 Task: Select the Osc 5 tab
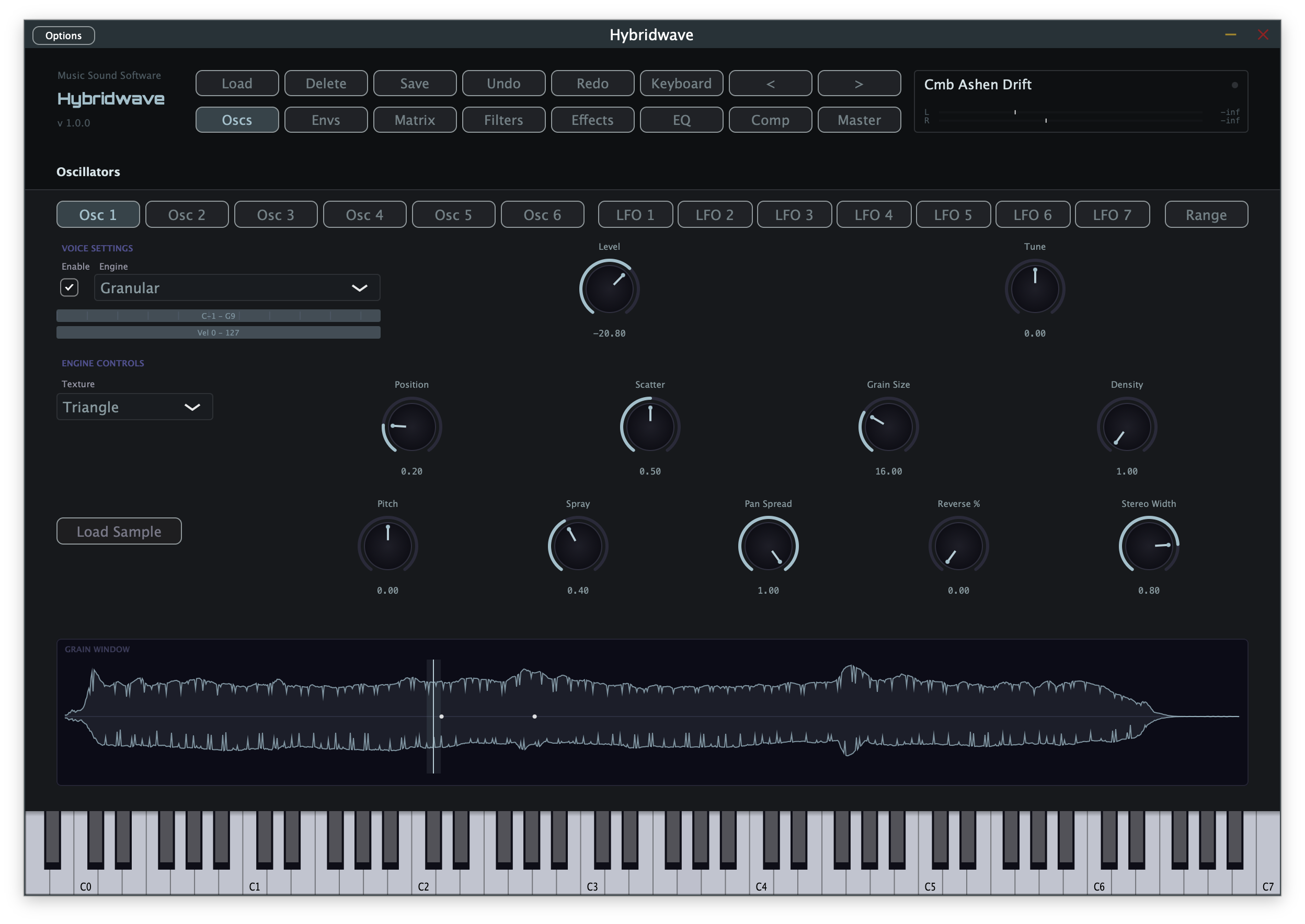click(x=453, y=214)
